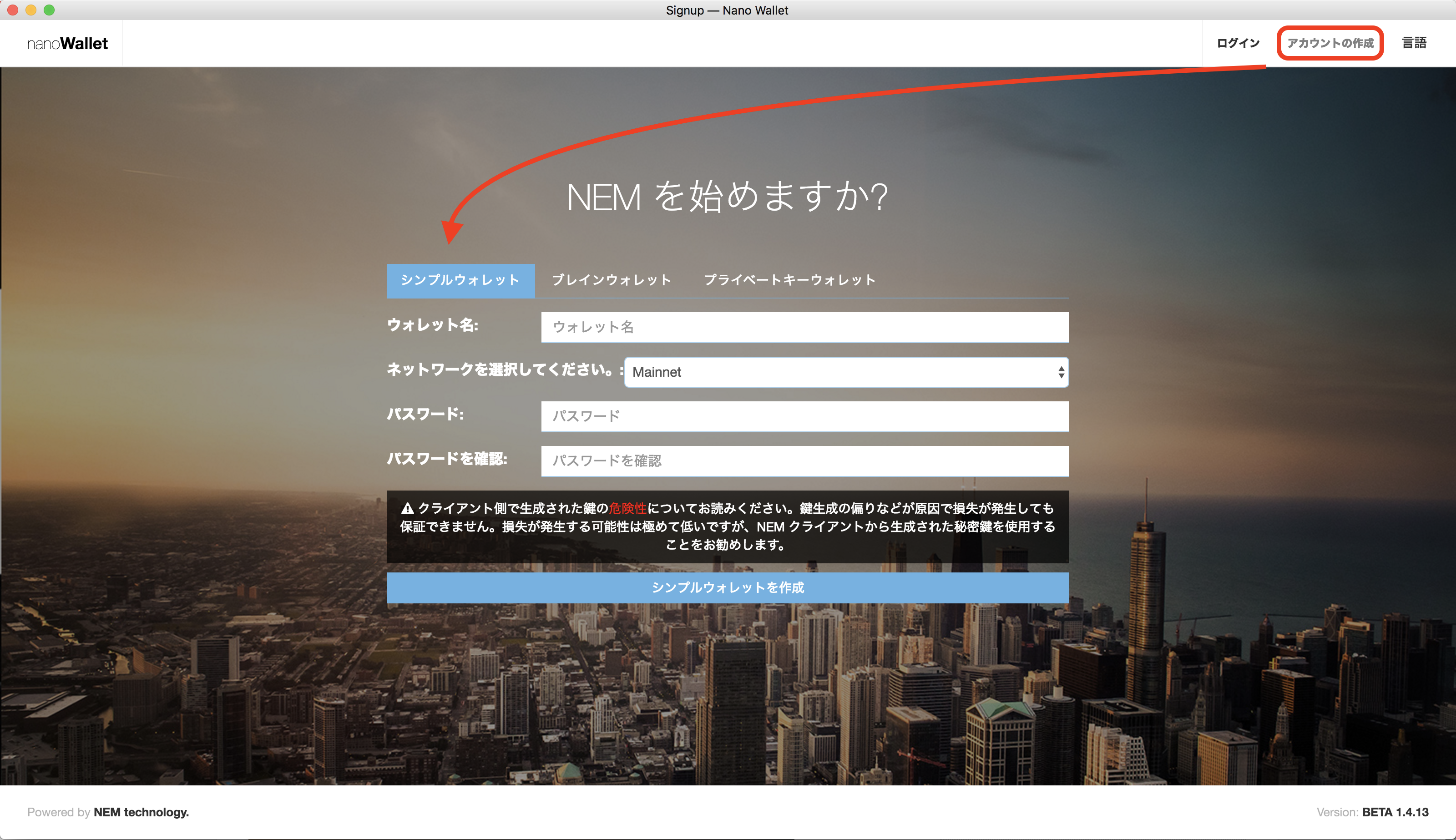1456x840 pixels.
Task: Switch to the プライベートキーウォレット tab
Action: pos(790,280)
